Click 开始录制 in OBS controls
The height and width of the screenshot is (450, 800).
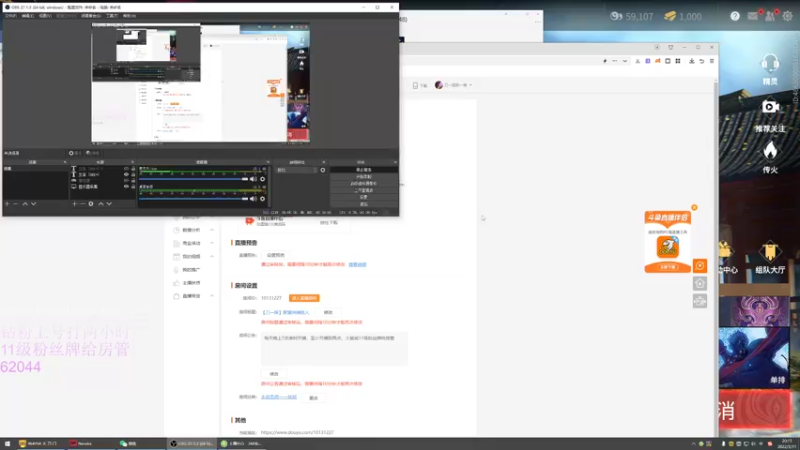pos(364,177)
